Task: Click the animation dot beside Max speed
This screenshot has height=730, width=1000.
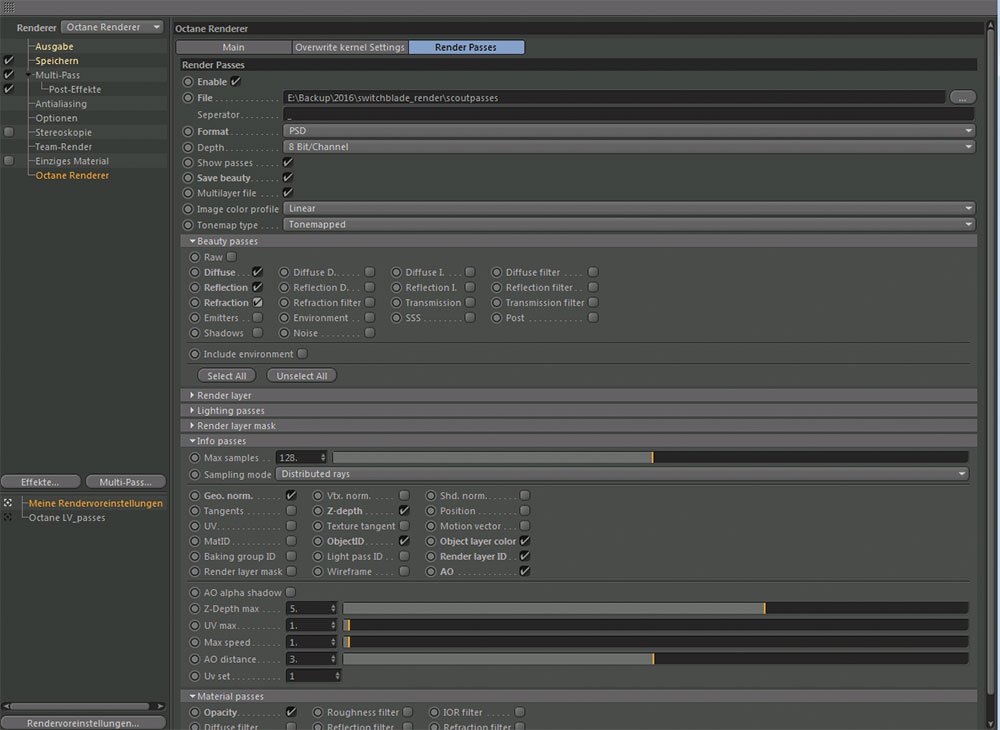Action: (195, 643)
